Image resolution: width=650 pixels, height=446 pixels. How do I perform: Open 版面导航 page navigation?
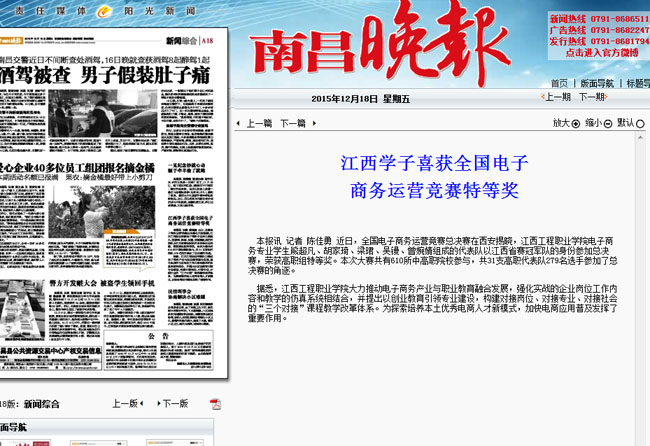[597, 83]
